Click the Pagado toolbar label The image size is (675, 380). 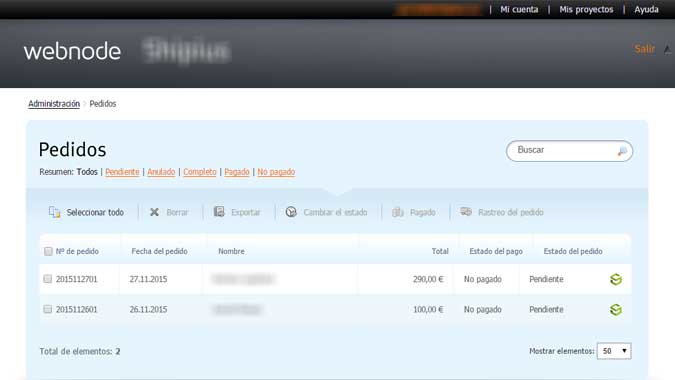[423, 212]
